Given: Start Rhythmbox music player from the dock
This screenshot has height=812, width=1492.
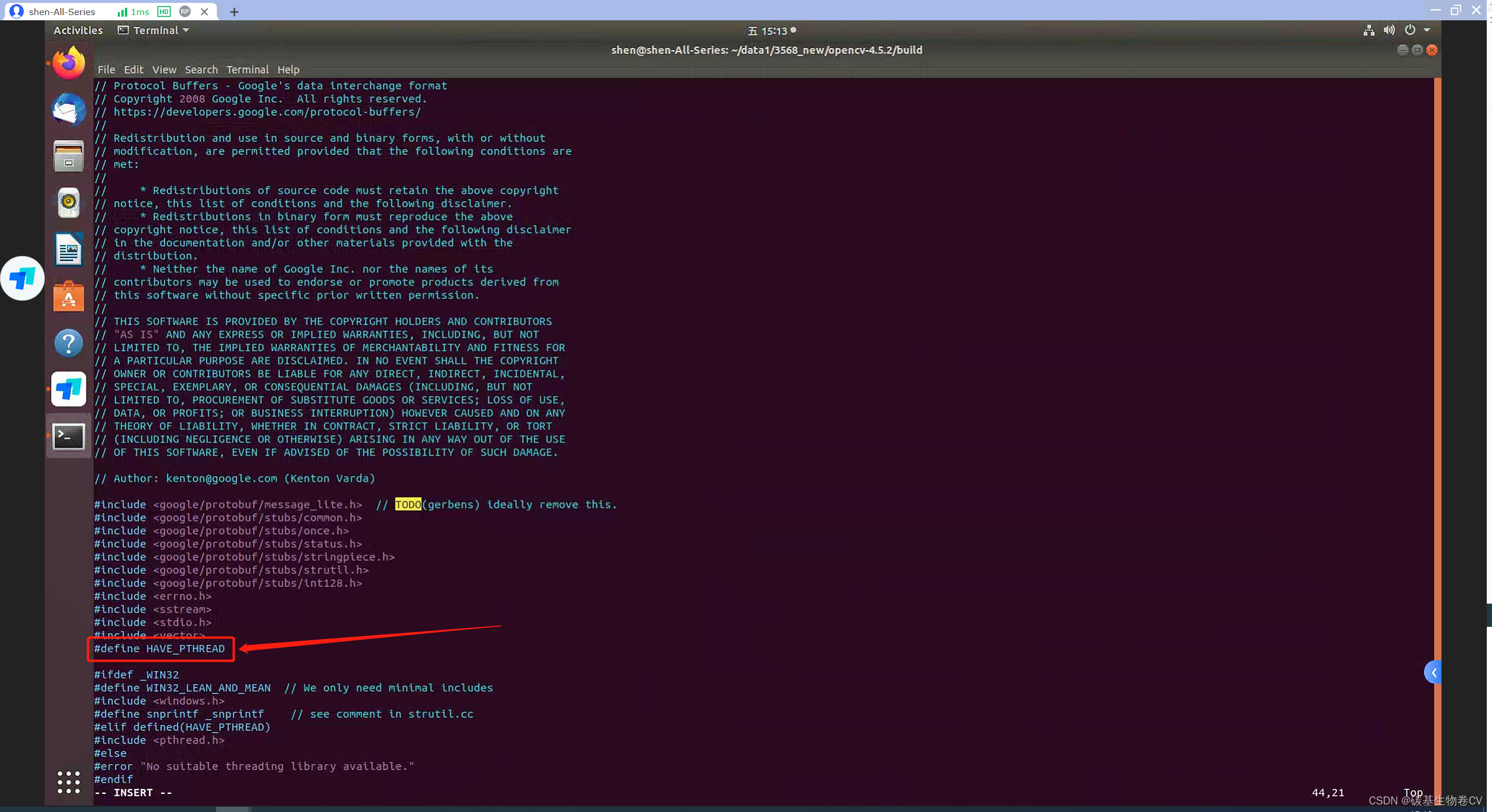Looking at the screenshot, I should click(x=68, y=202).
